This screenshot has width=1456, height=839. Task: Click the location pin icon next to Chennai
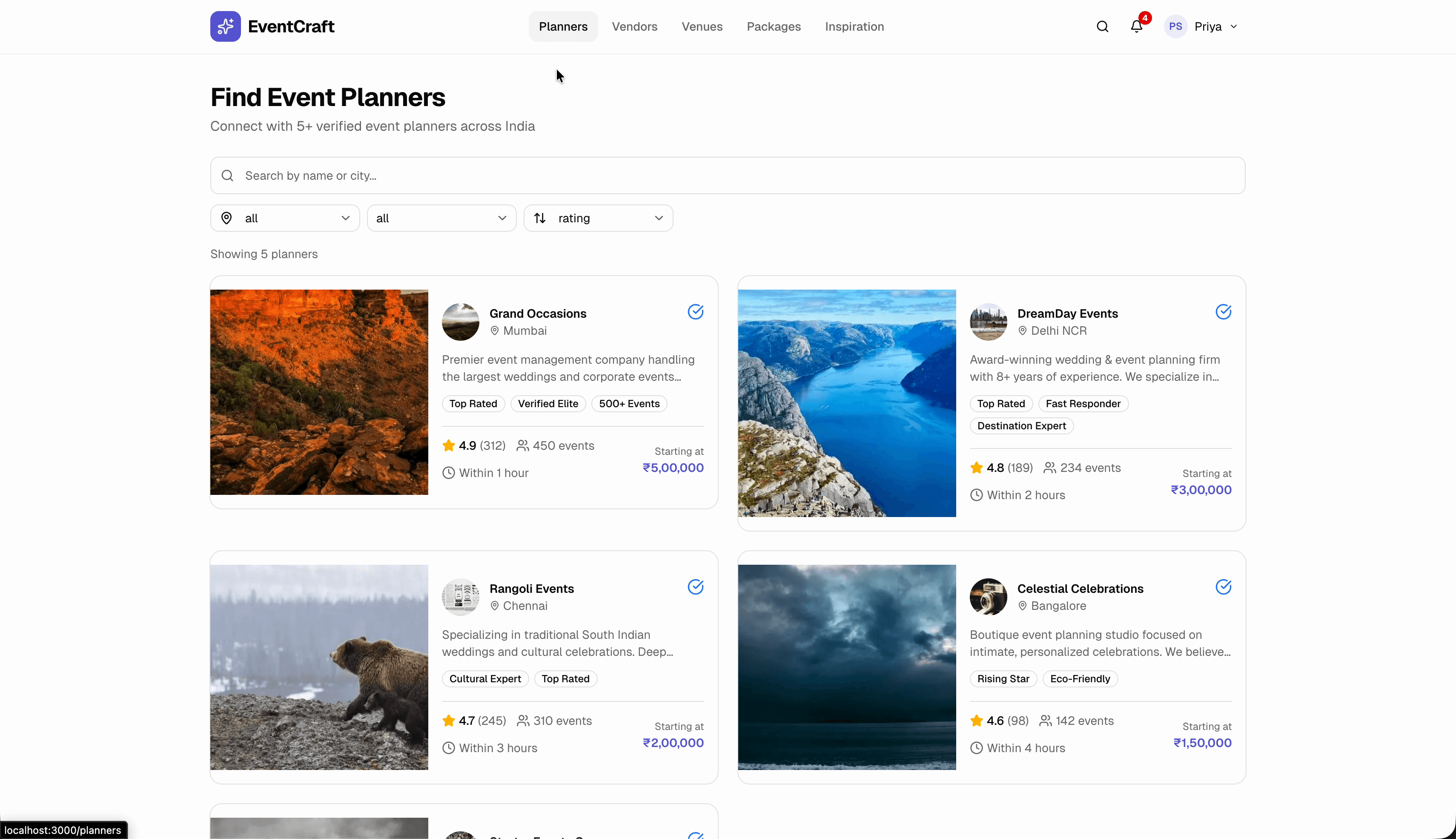click(x=495, y=606)
